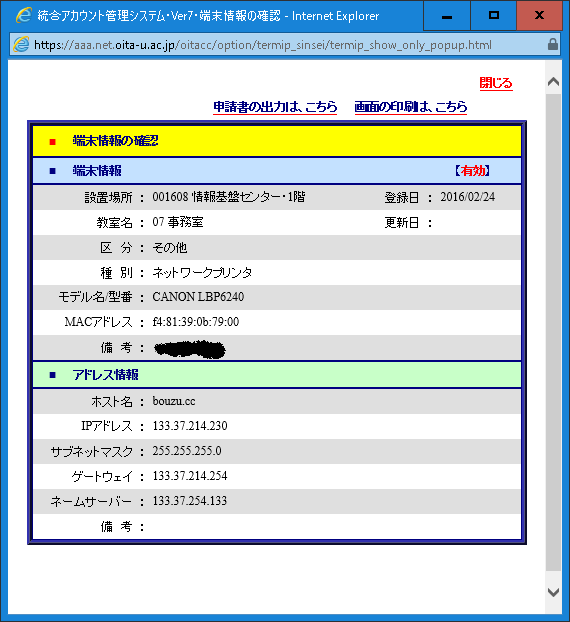The width and height of the screenshot is (570, 622).
Task: Click the scroll down arrow
Action: point(553,592)
